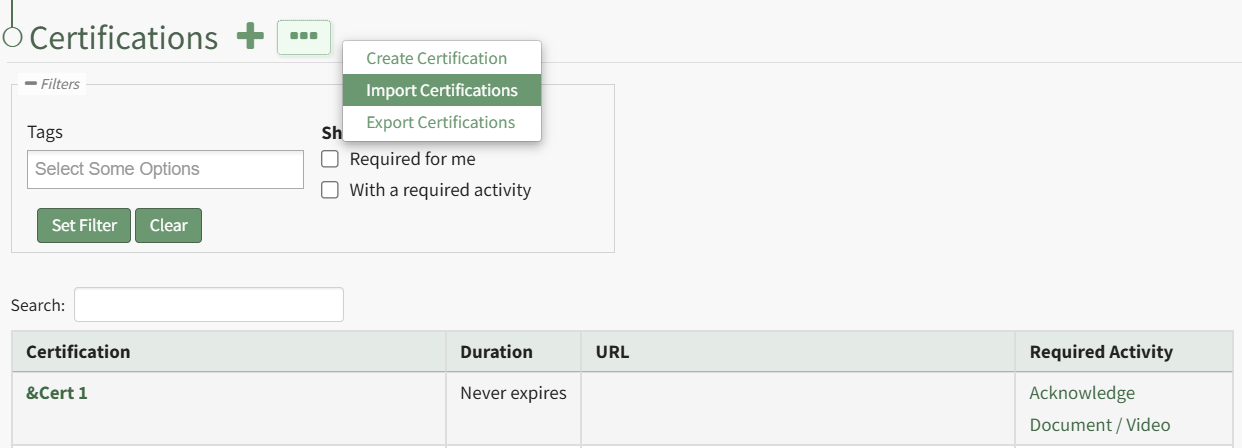Sort by Required Activity column header
Screen dimensions: 1242x448
click(1101, 352)
